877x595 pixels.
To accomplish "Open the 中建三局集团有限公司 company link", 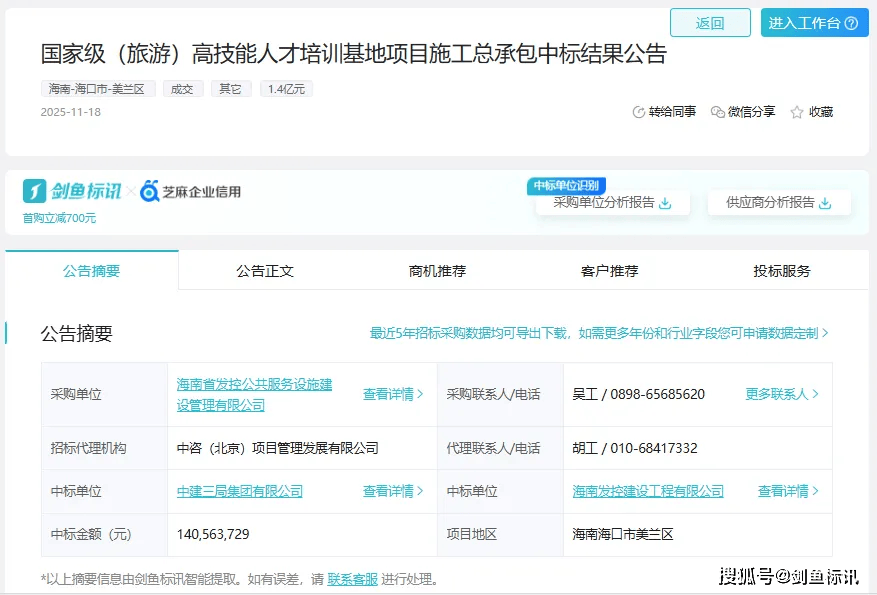I will point(240,491).
